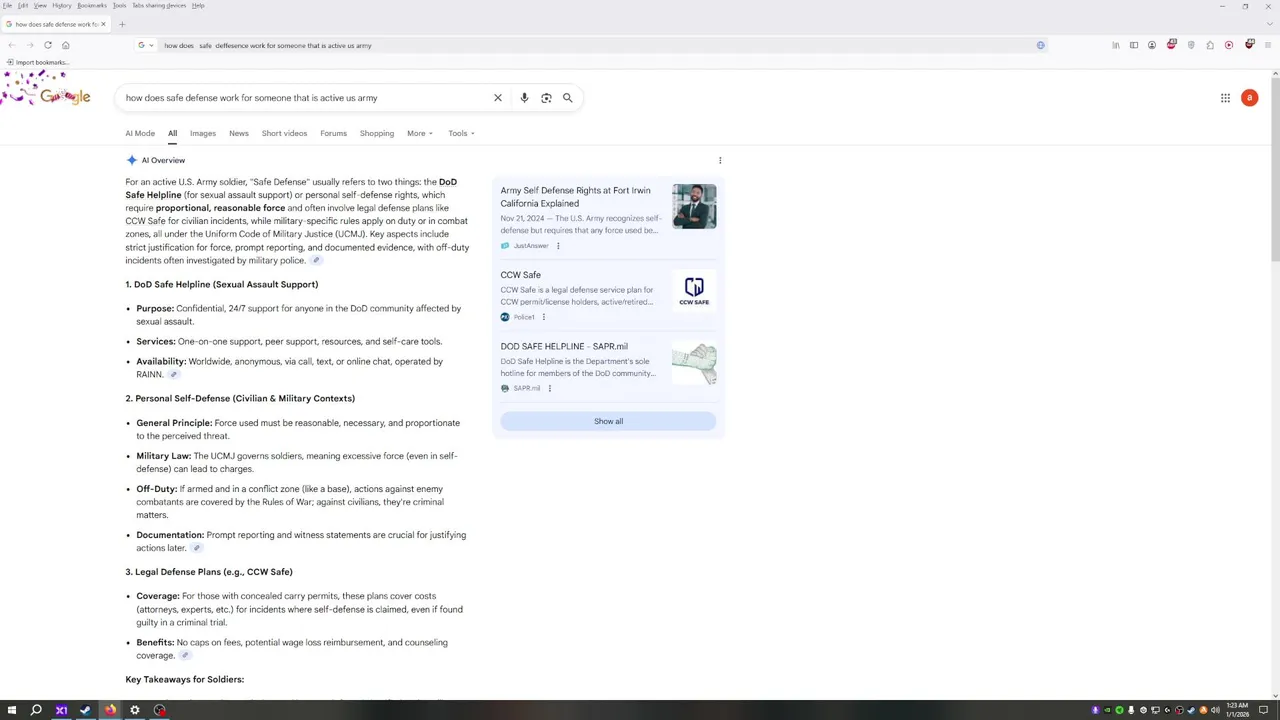
Task: Open the Help menu
Action: pos(198,5)
